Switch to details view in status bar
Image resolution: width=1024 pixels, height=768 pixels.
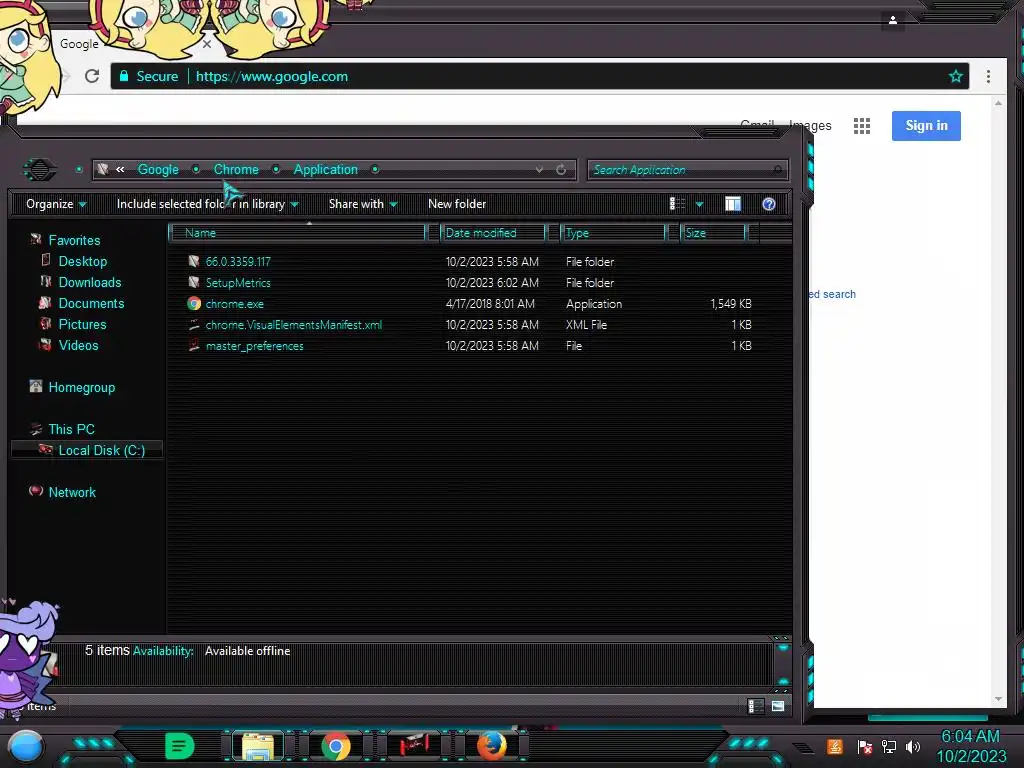(x=756, y=706)
